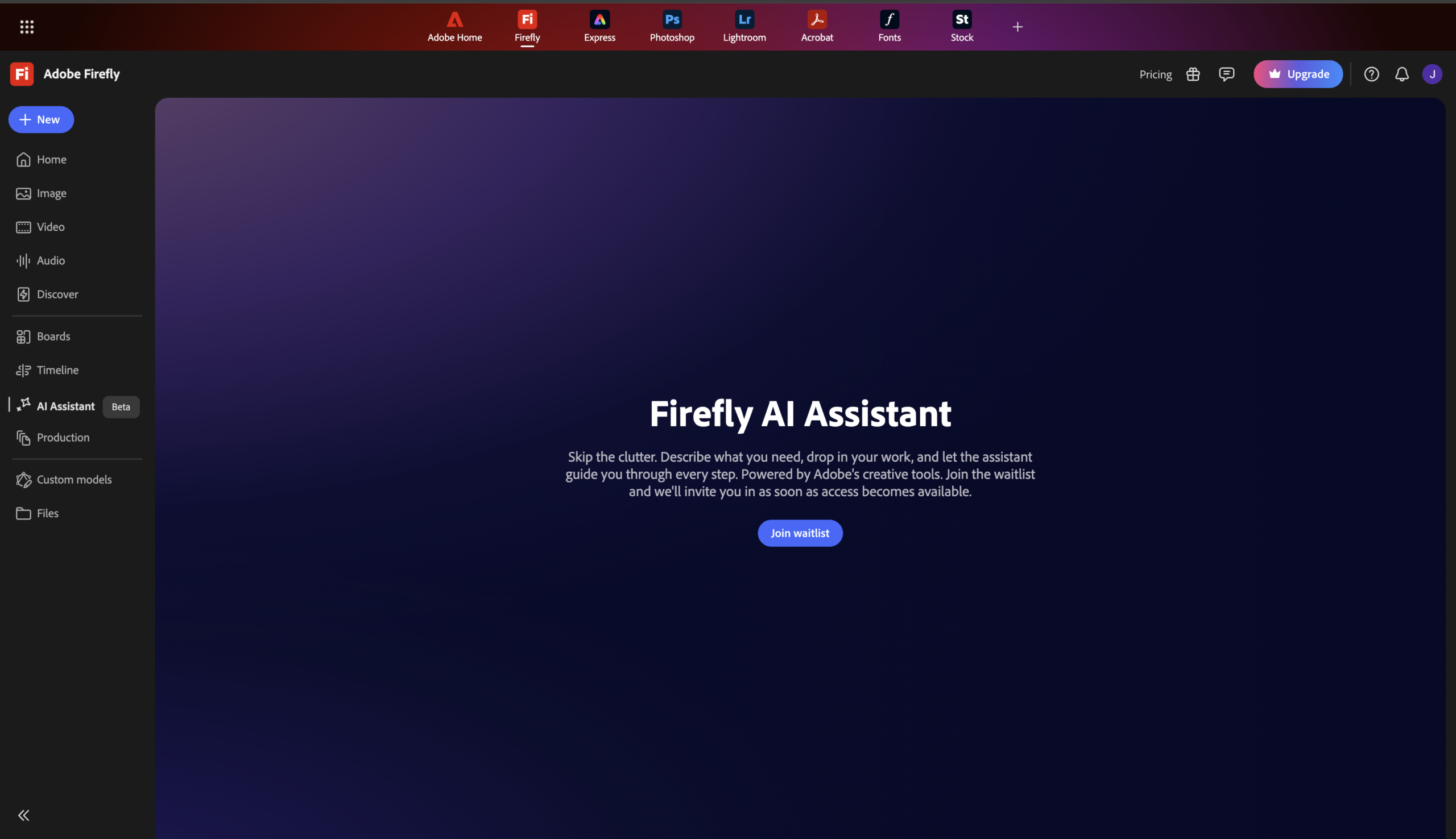Viewport: 1456px width, 839px height.
Task: Select the Firefly app tab
Action: (x=527, y=27)
